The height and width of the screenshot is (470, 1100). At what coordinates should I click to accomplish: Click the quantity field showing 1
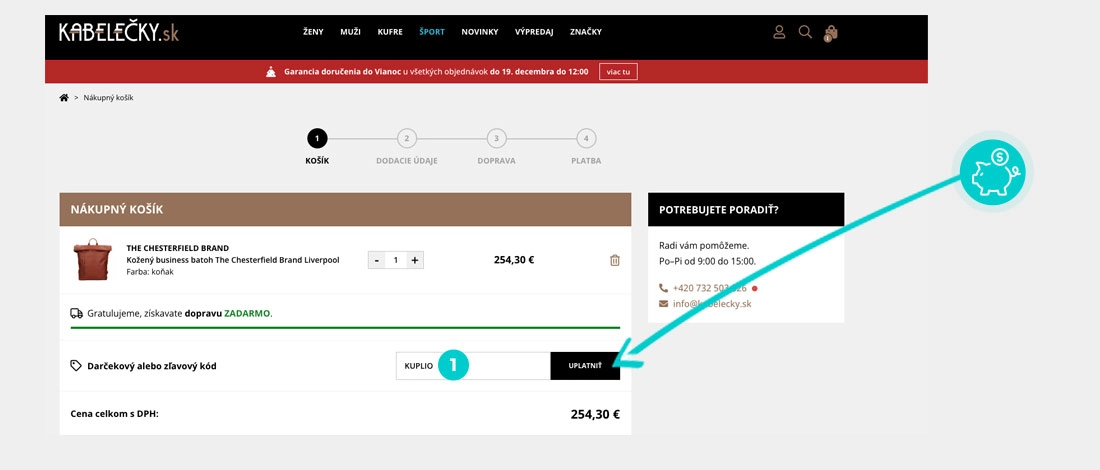coord(396,260)
